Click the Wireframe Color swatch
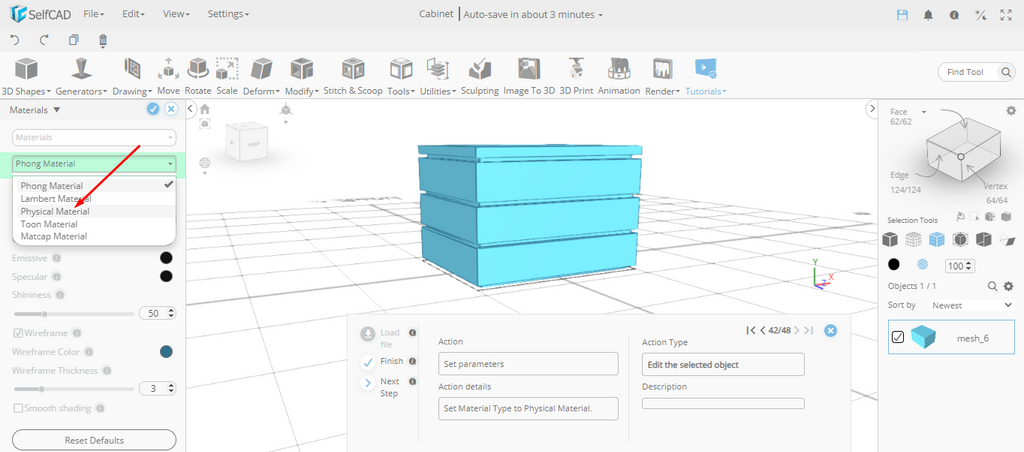The image size is (1024, 452). click(166, 351)
